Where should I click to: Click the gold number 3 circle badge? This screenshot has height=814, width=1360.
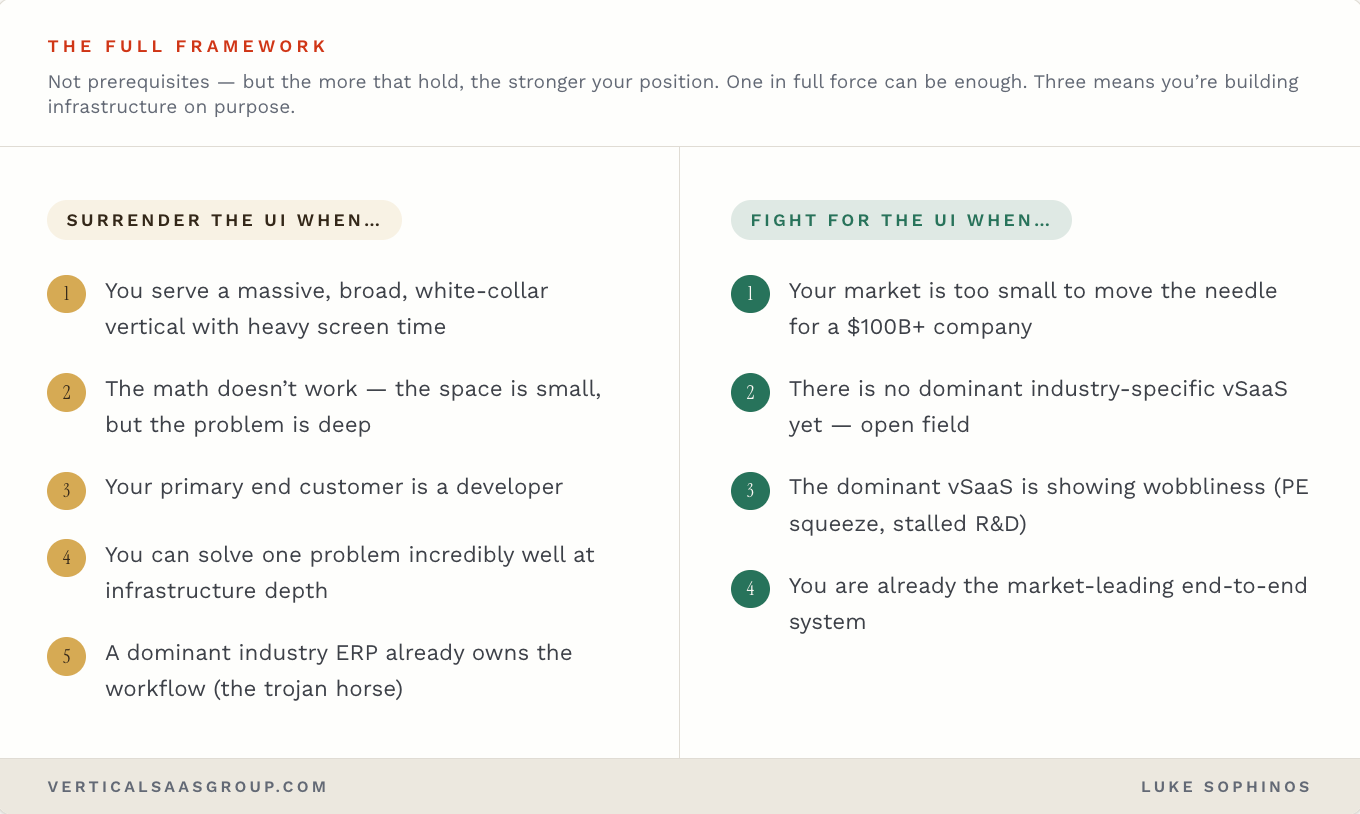tap(66, 491)
